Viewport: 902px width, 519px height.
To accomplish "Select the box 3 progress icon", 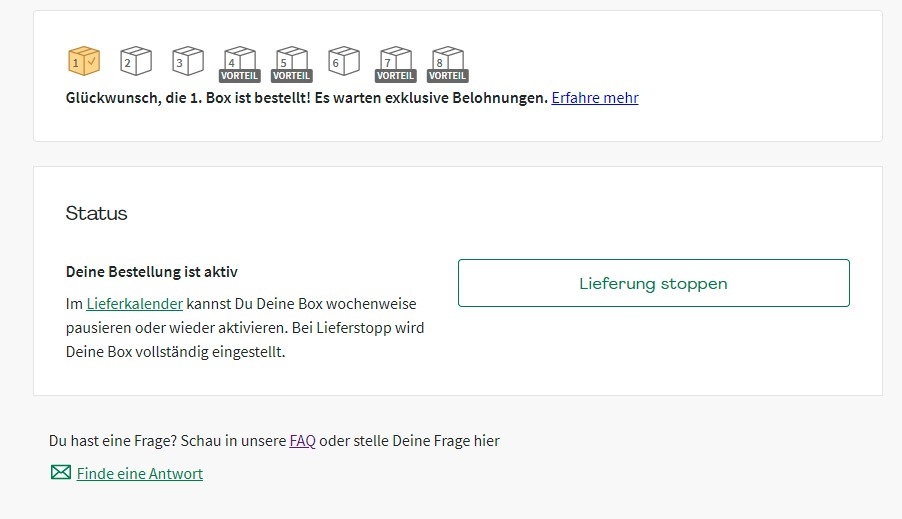I will point(187,62).
